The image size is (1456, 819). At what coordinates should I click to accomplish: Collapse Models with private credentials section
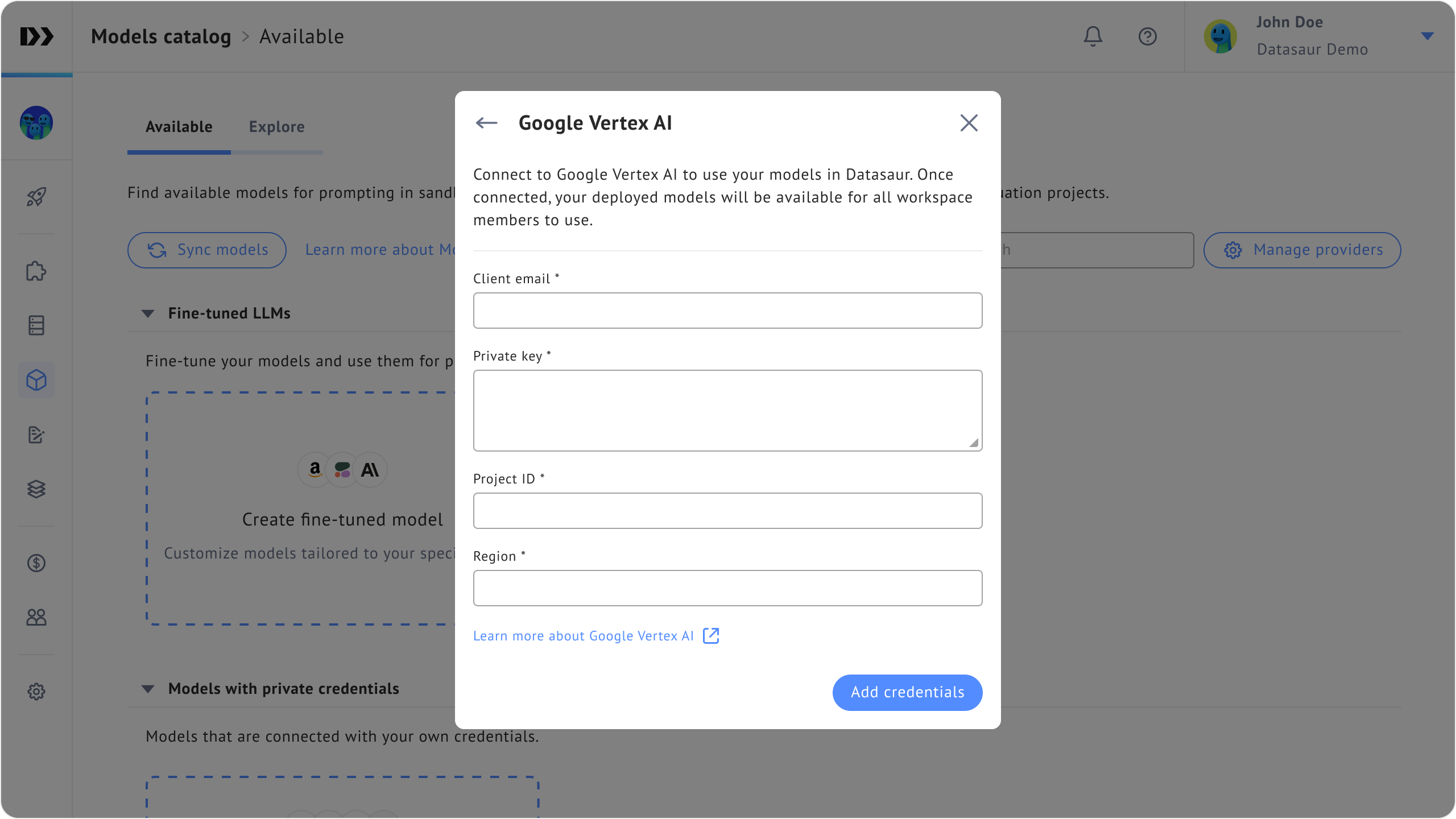(x=148, y=689)
